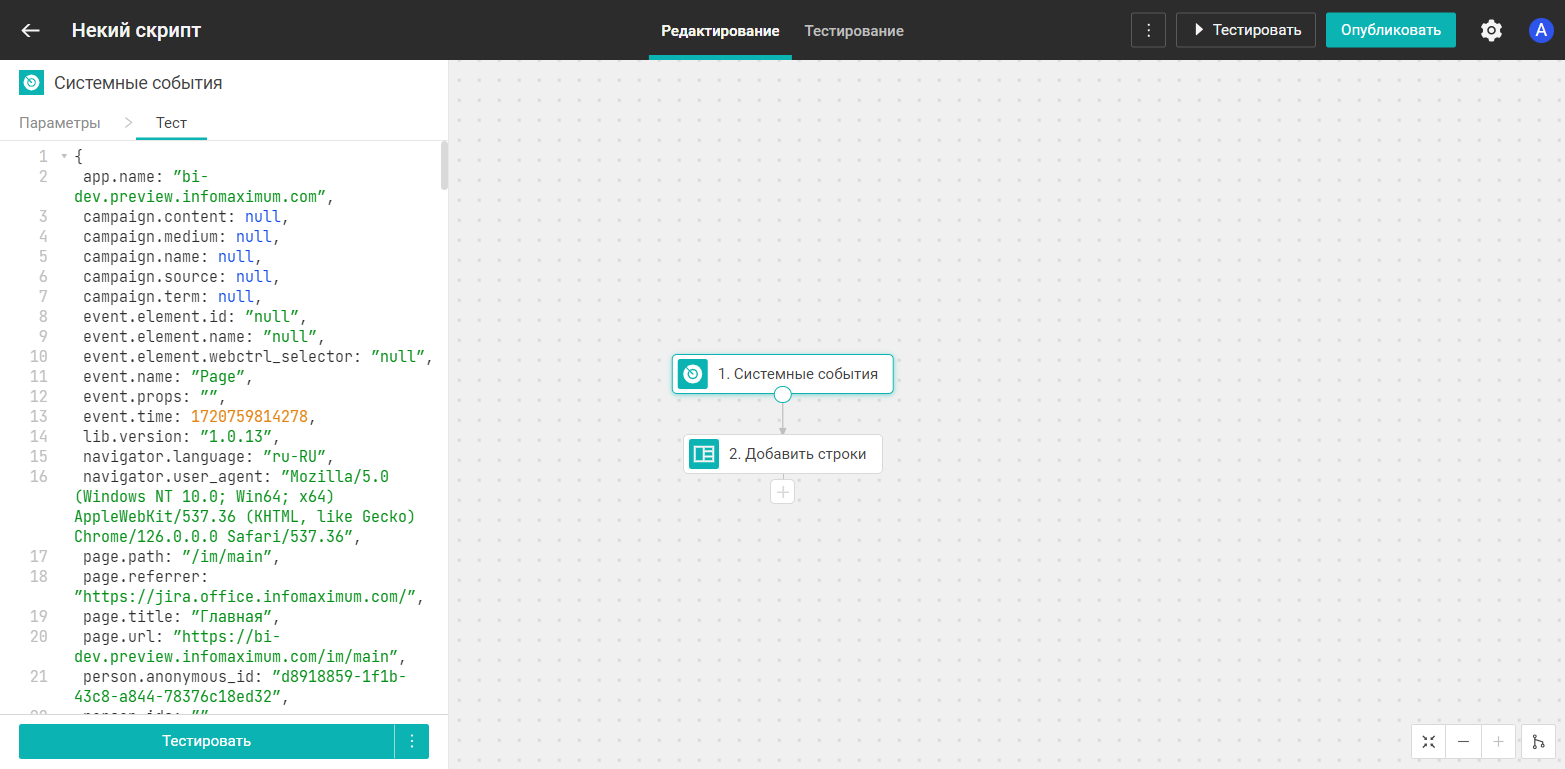Image resolution: width=1565 pixels, height=769 pixels.
Task: Collapse the JSON root with the line 1 triangle
Action: coord(64,157)
